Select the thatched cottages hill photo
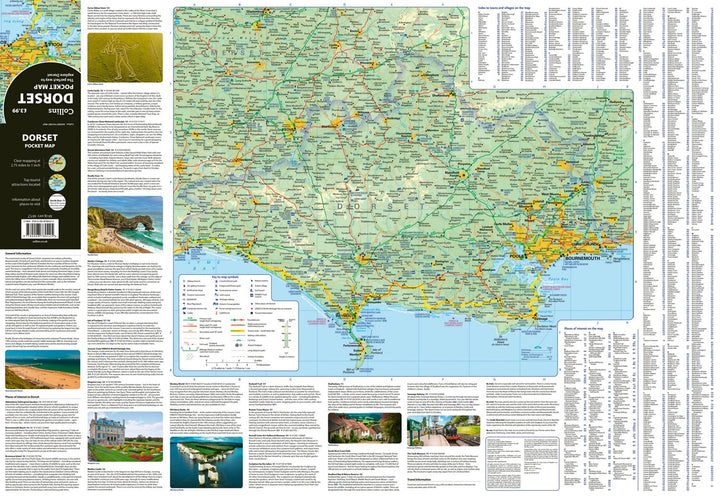This screenshot has height=497, width=720. (x=365, y=428)
